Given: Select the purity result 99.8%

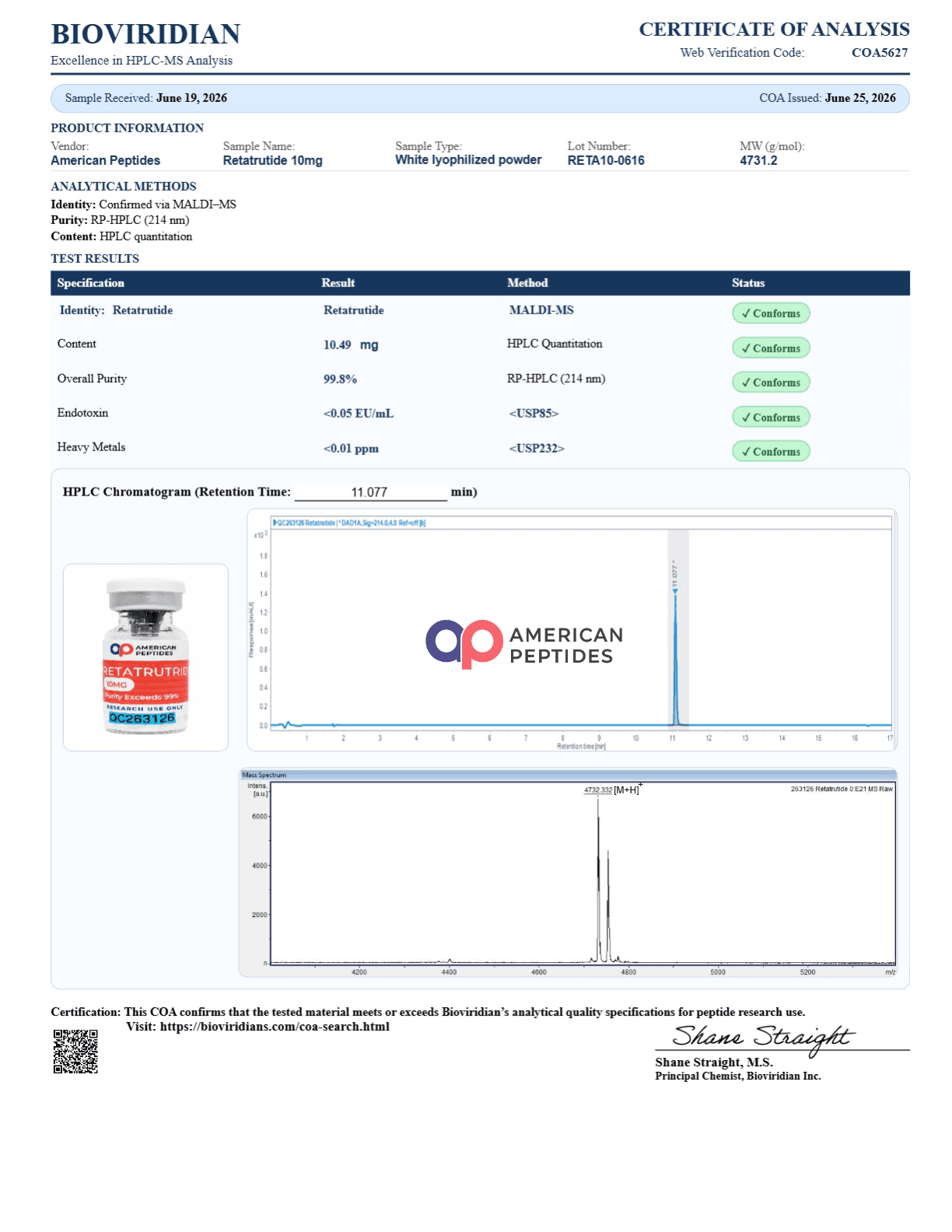Looking at the screenshot, I should coord(340,380).
